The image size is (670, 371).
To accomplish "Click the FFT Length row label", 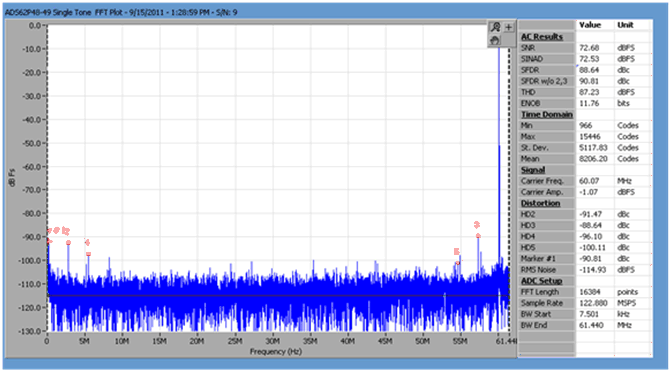I will (540, 292).
